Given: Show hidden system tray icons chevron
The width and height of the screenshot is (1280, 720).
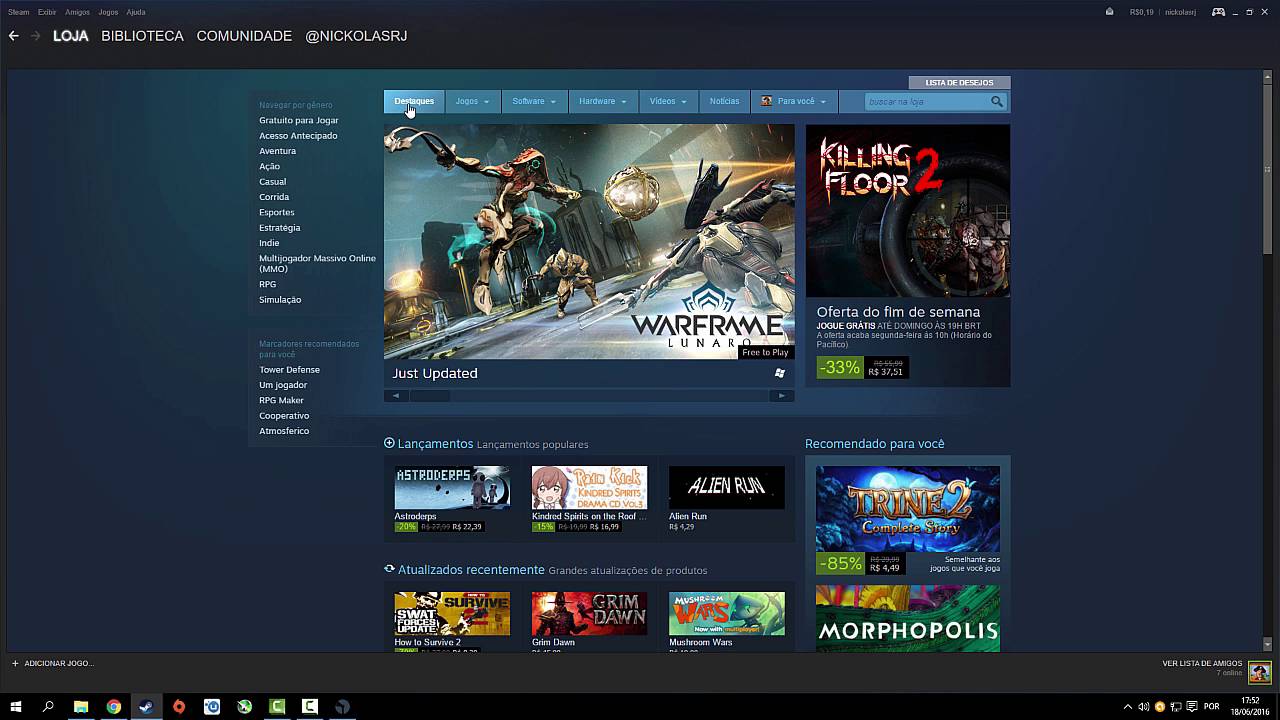Looking at the screenshot, I should pyautogui.click(x=1128, y=706).
